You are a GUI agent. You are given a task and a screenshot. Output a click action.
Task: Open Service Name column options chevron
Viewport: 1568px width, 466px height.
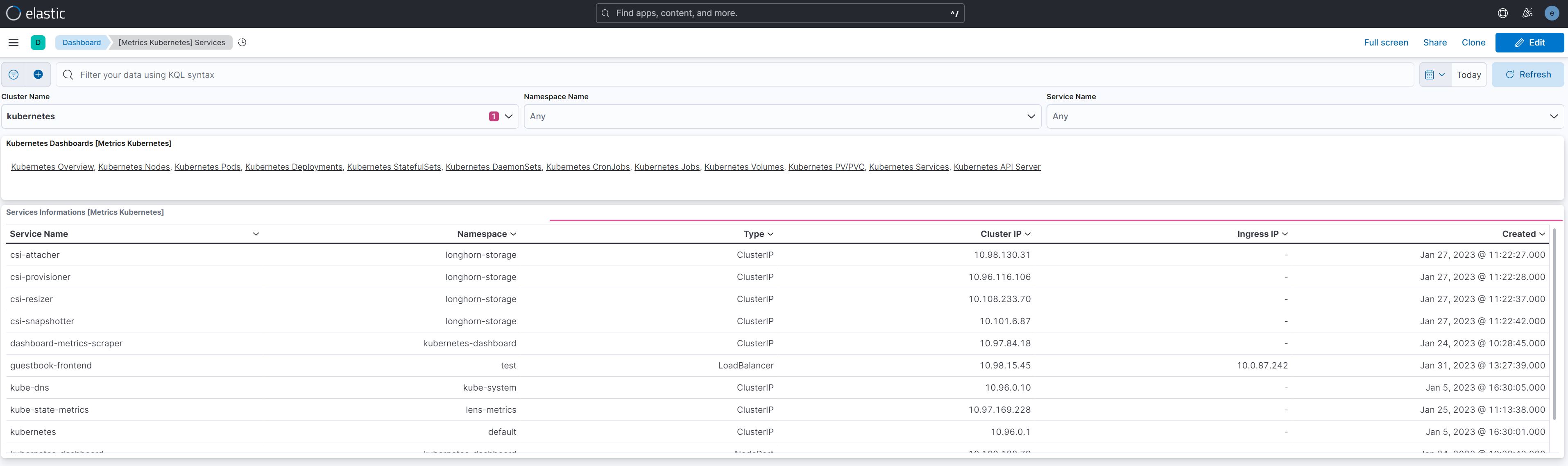click(256, 234)
